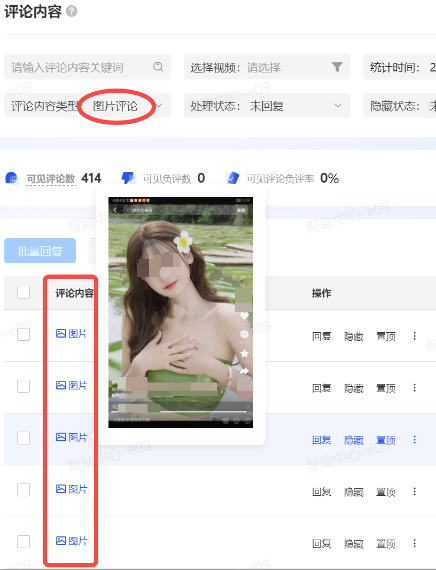Click blue 置顶 in highlighted third row
This screenshot has width=436, height=570.
(x=386, y=440)
